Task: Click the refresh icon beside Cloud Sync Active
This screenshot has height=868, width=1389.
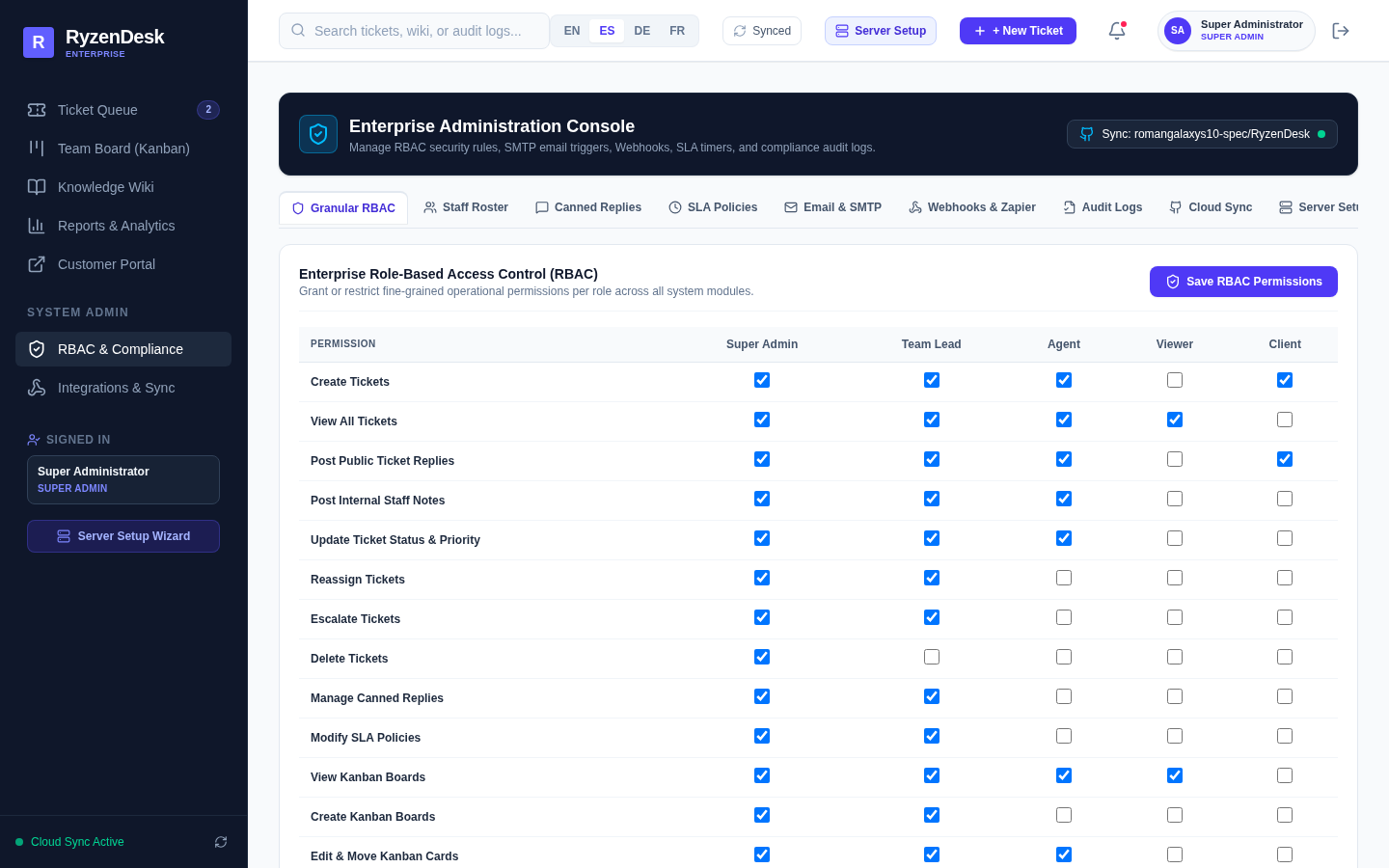Action: pyautogui.click(x=221, y=842)
